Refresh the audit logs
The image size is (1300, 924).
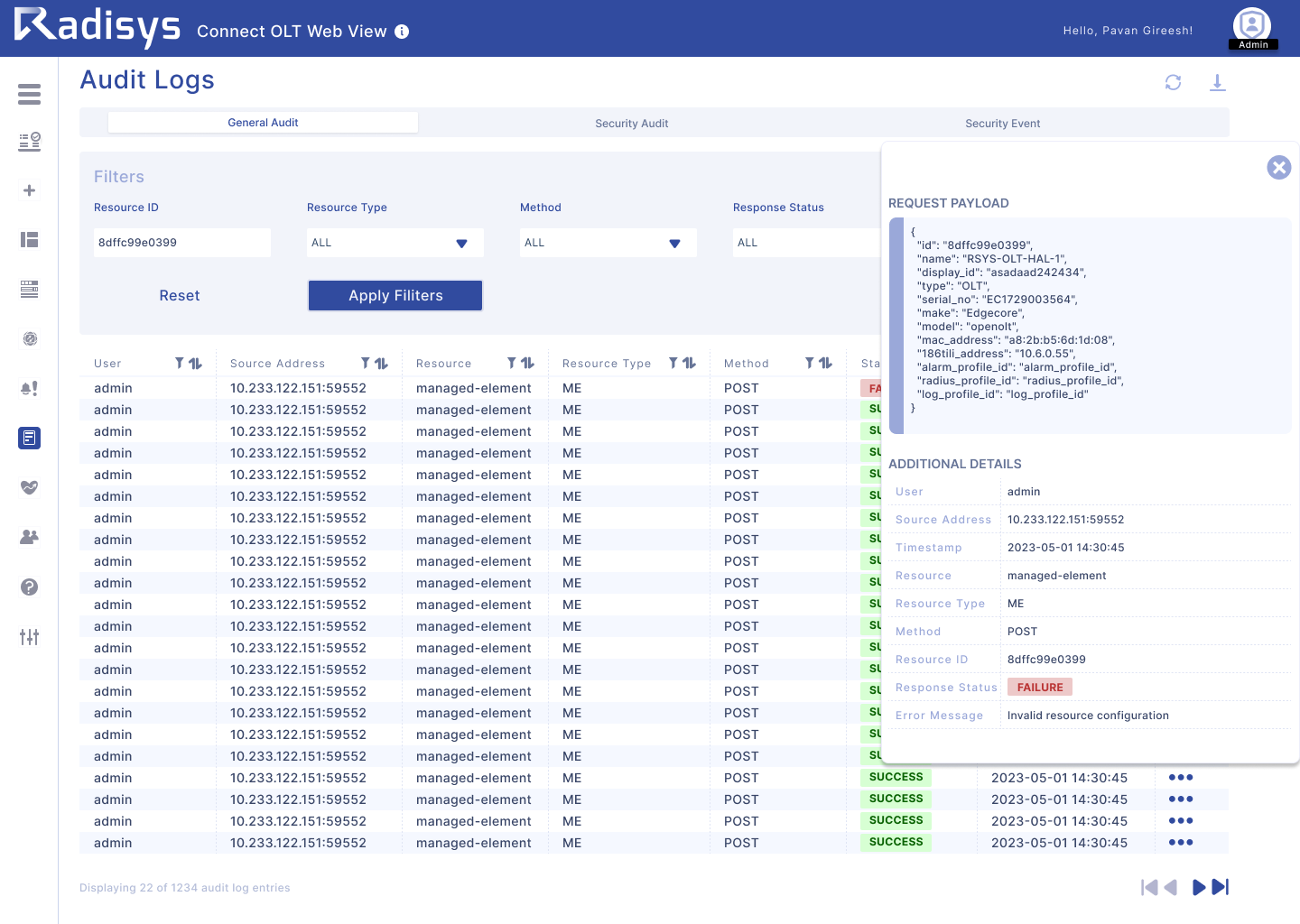pyautogui.click(x=1173, y=83)
